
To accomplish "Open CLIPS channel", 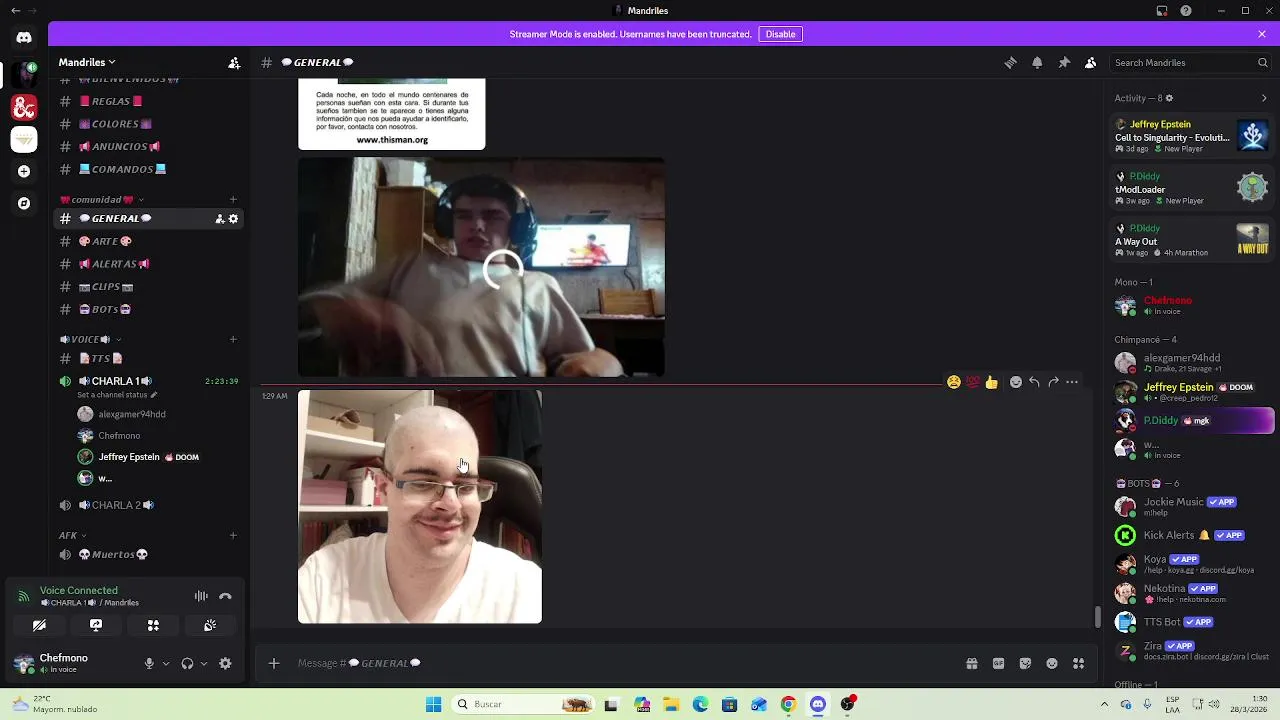I will click(x=147, y=287).
